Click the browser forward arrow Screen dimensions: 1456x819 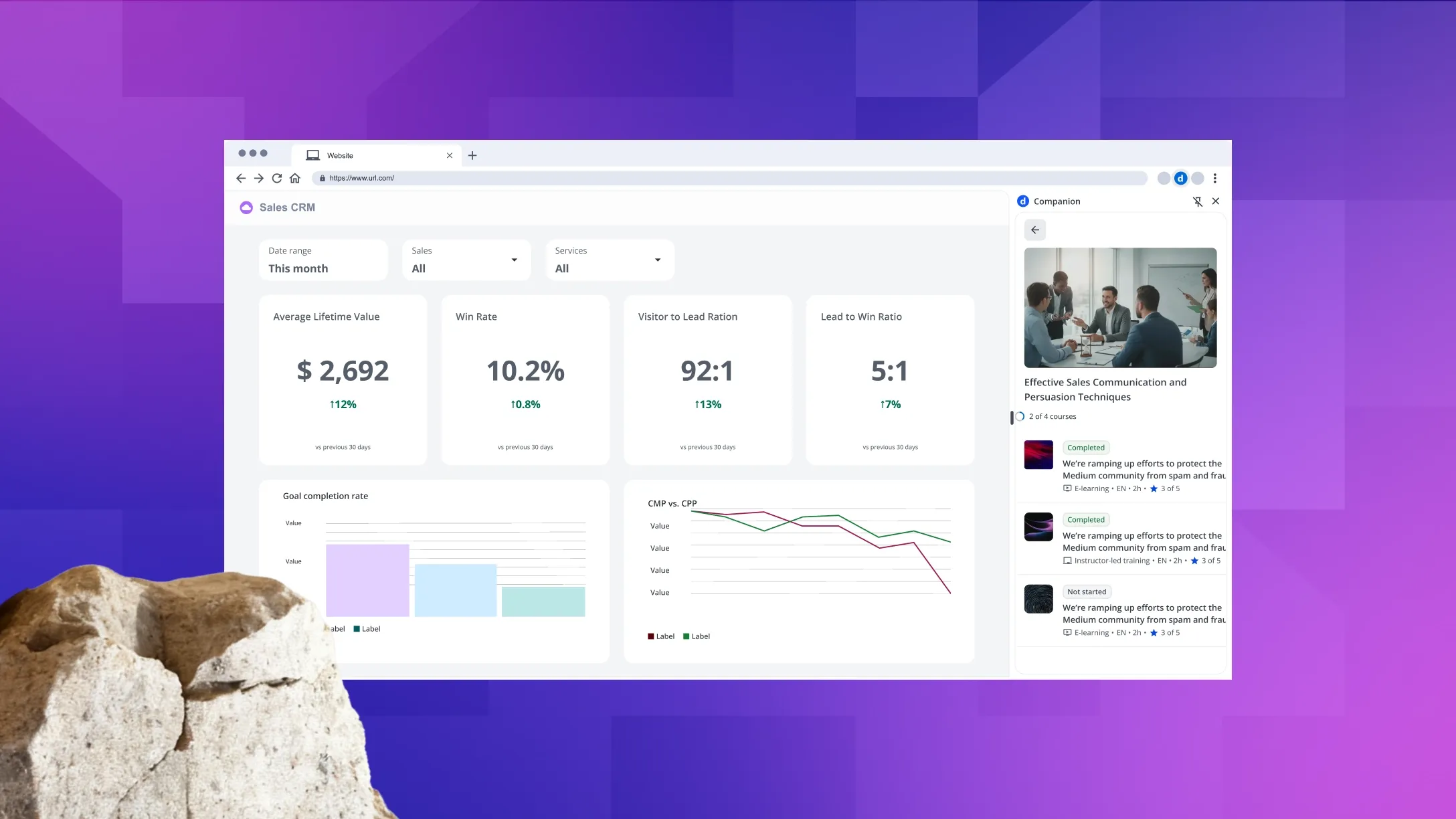click(259, 178)
